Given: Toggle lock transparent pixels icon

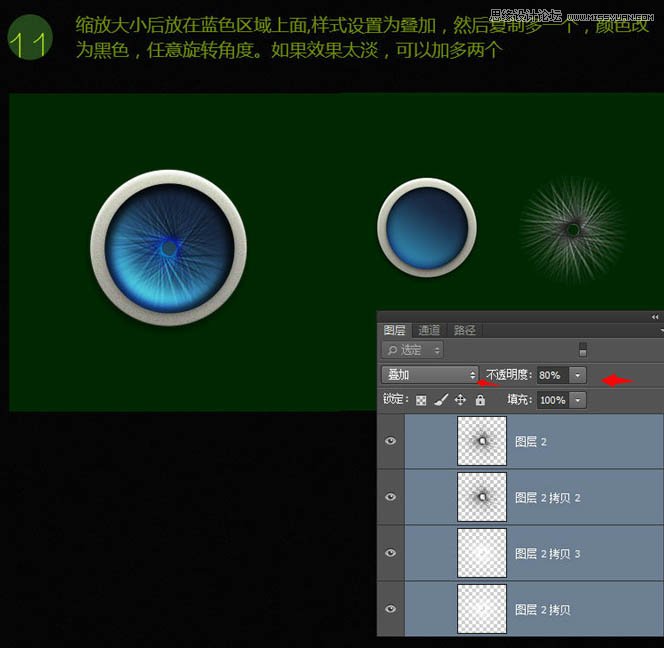Looking at the screenshot, I should 421,401.
